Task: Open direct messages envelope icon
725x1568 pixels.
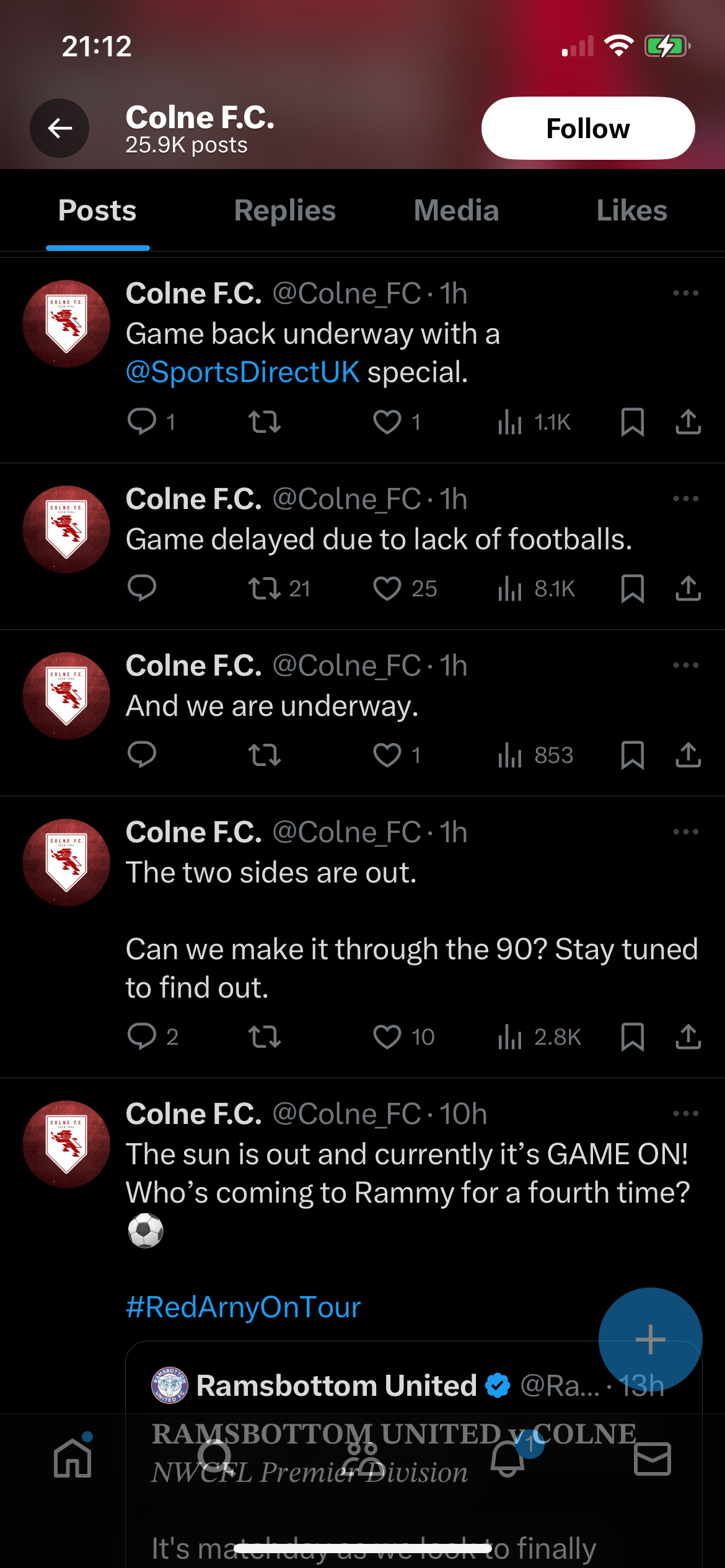Action: [652, 1459]
